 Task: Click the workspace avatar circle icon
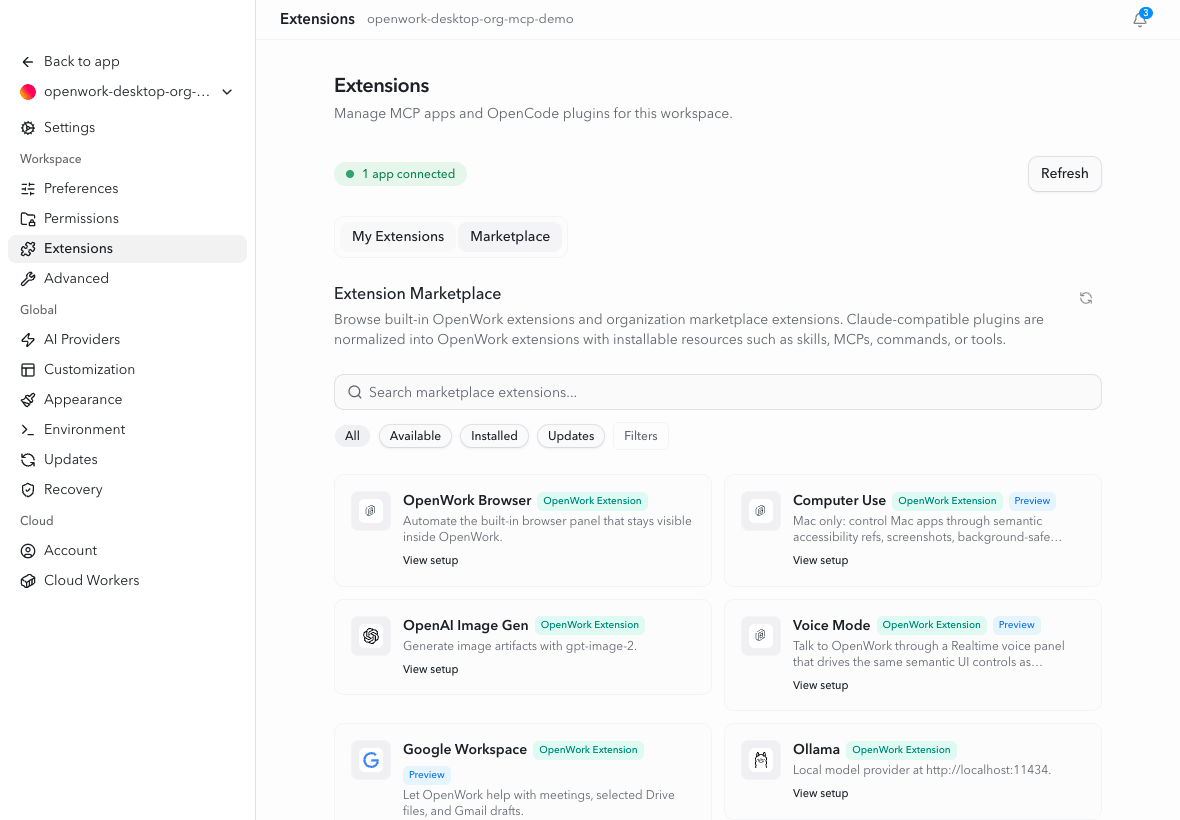tap(28, 92)
